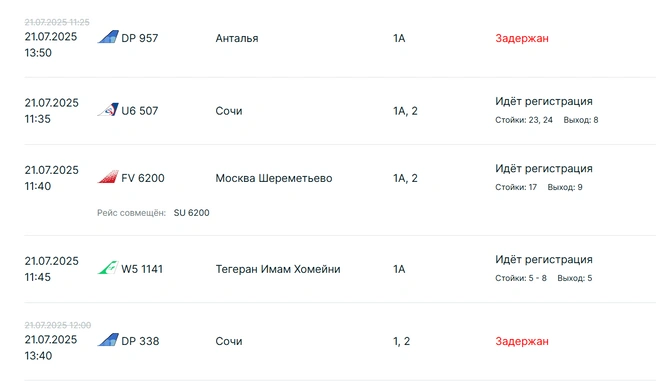
Task: Click the red Задержан status for DP 957
Action: (522, 38)
